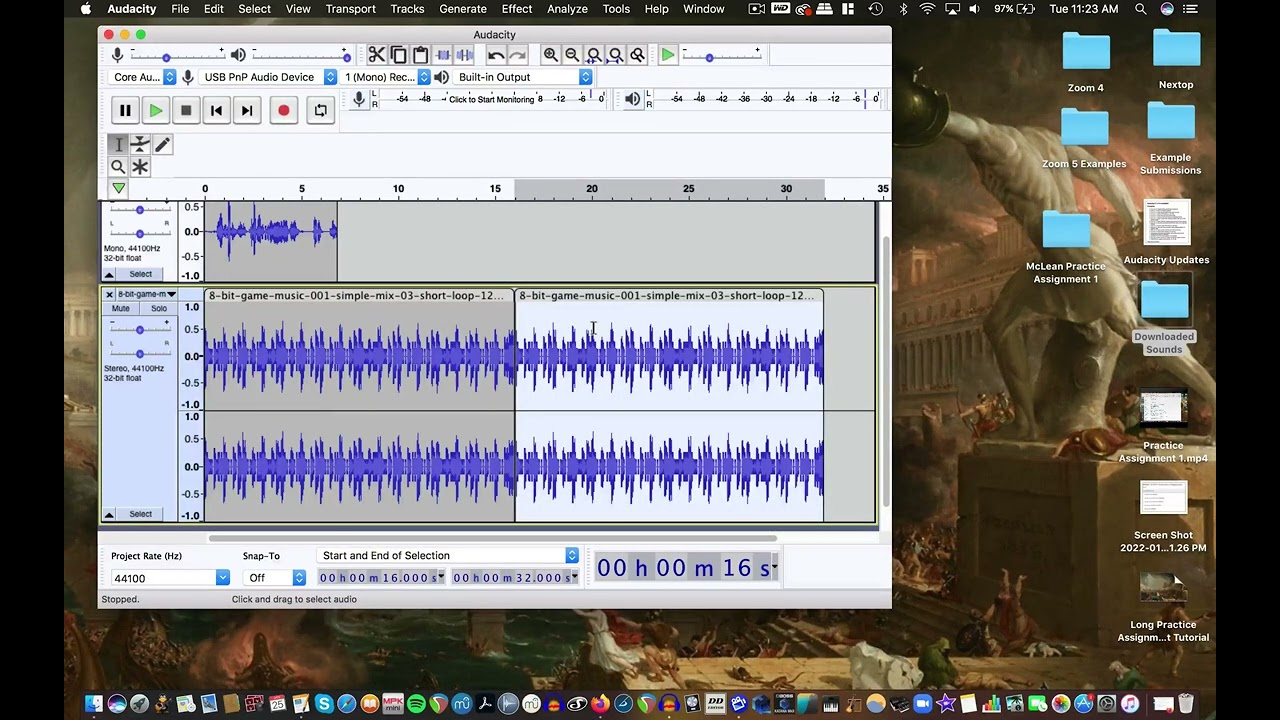Image resolution: width=1280 pixels, height=720 pixels.
Task: Toggle the Loop button
Action: 320,110
